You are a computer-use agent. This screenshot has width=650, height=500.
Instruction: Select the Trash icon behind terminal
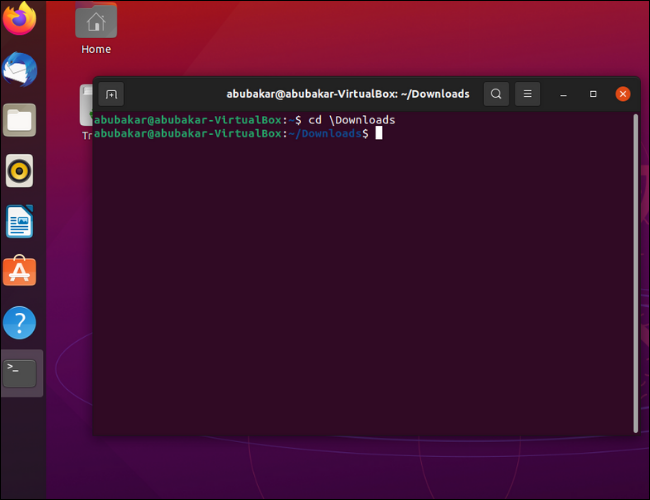86,105
